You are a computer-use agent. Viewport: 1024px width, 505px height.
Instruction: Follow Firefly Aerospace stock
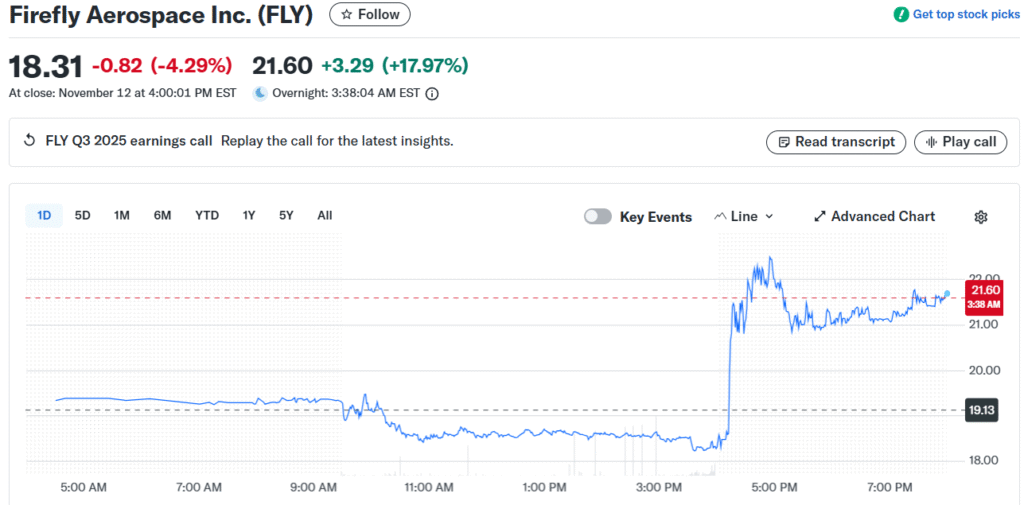370,15
